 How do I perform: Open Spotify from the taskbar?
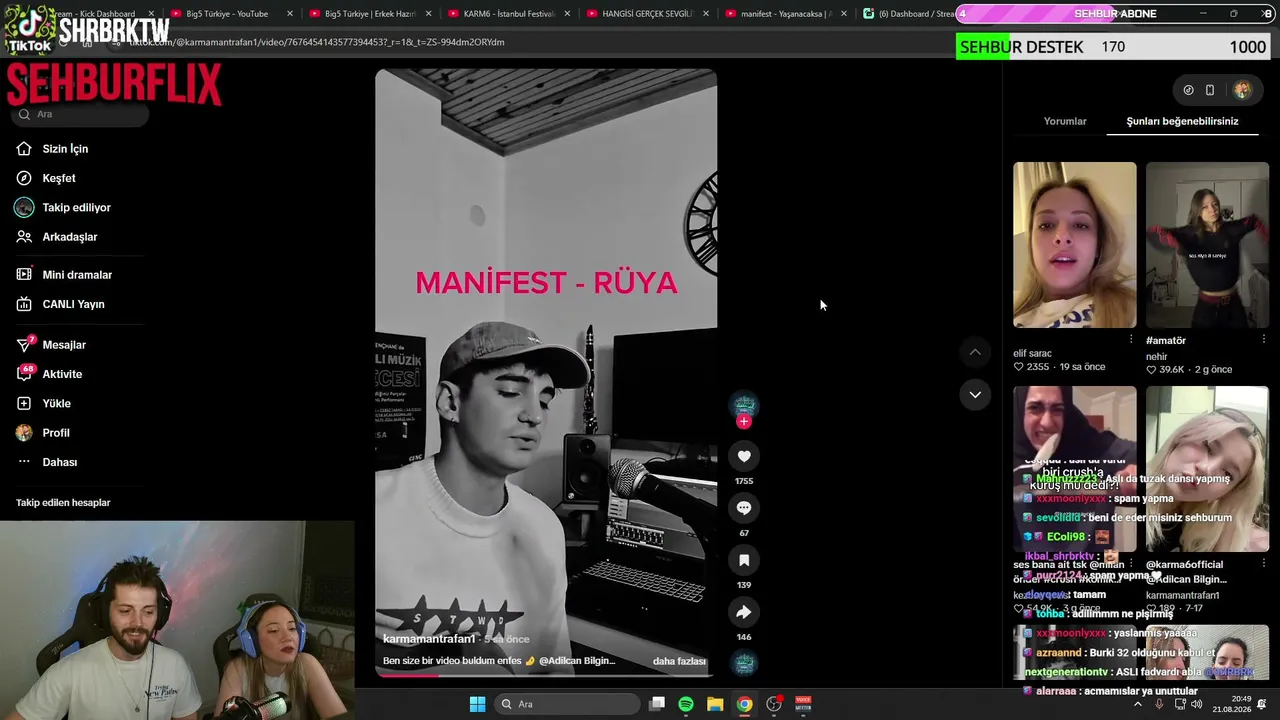686,704
